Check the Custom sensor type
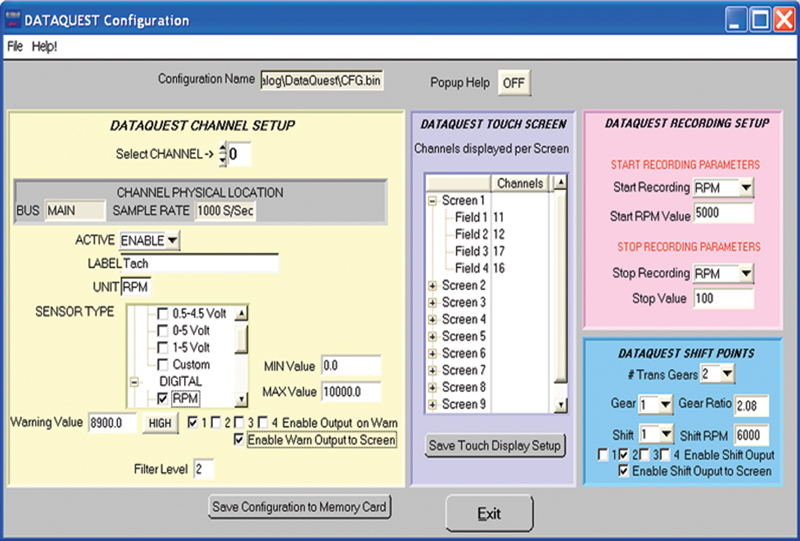Viewport: 800px width, 541px height. pos(162,364)
